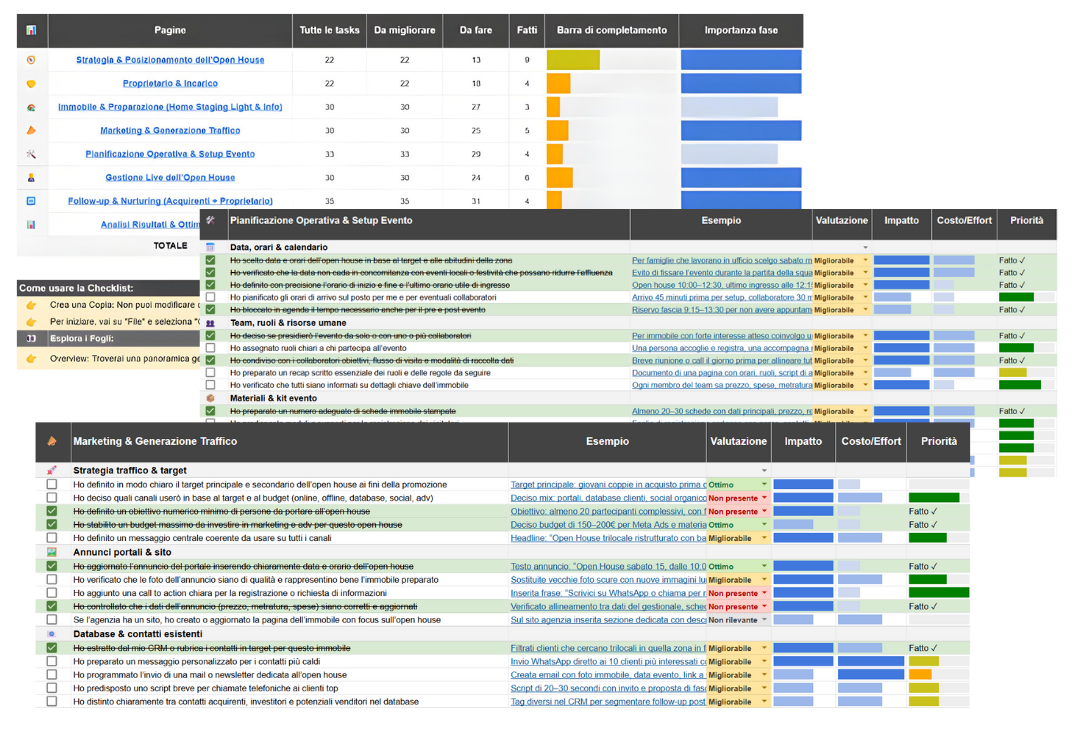Image resolution: width=1080 pixels, height=740 pixels.
Task: Tick 'Ho assegnato ruoli chiari' checkbox
Action: pos(210,348)
